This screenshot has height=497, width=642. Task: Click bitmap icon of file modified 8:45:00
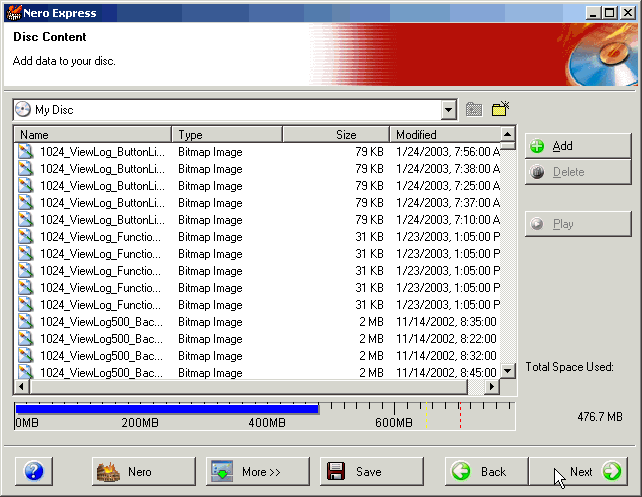[x=25, y=372]
